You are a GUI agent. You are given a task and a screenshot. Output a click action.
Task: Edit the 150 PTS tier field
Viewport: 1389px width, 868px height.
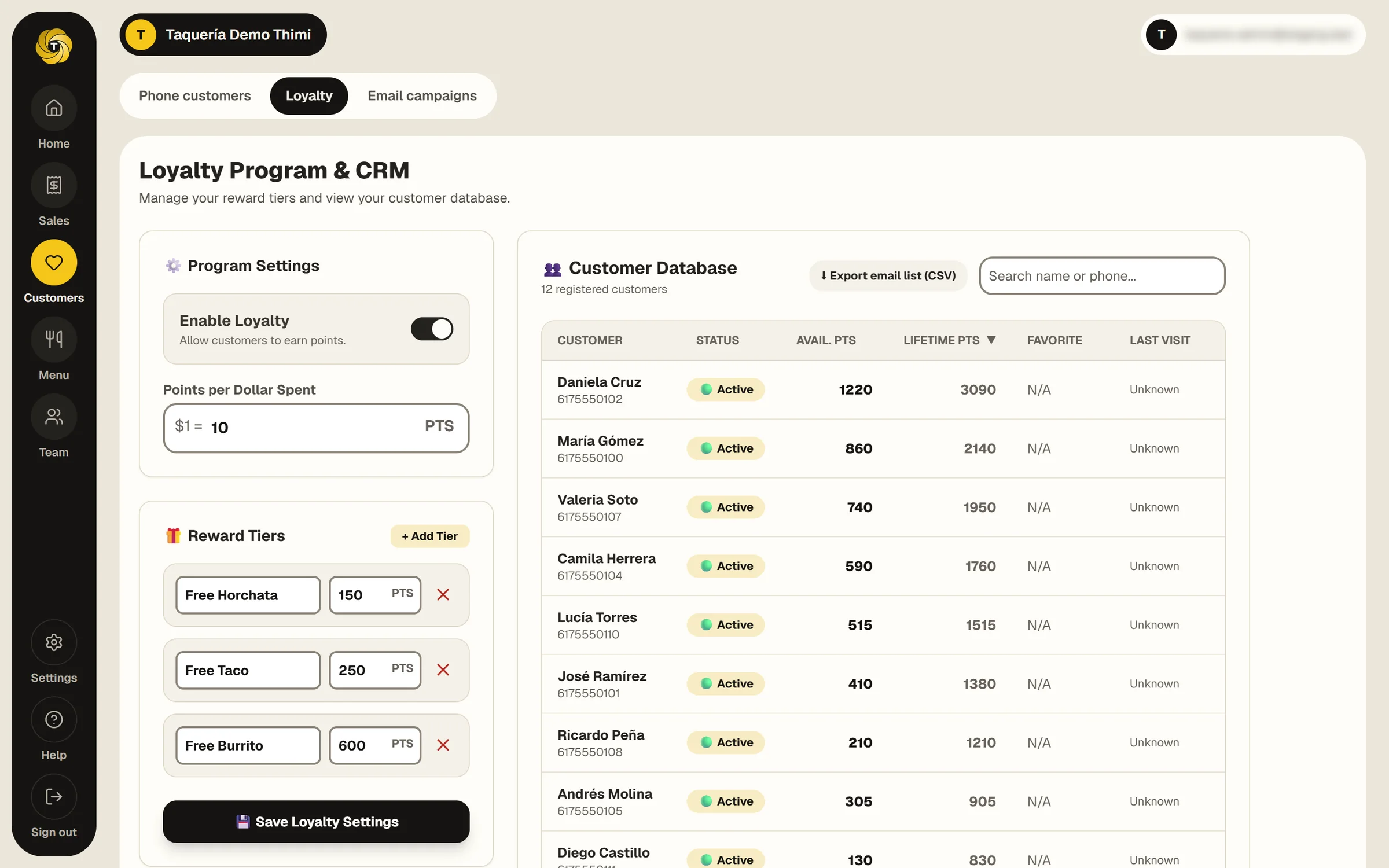375,595
